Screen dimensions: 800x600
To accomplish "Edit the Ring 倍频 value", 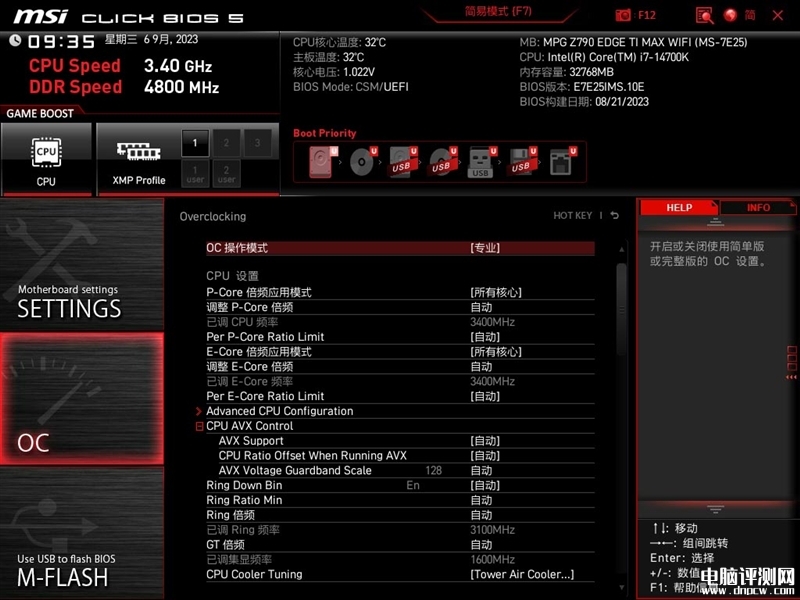I will (400, 515).
